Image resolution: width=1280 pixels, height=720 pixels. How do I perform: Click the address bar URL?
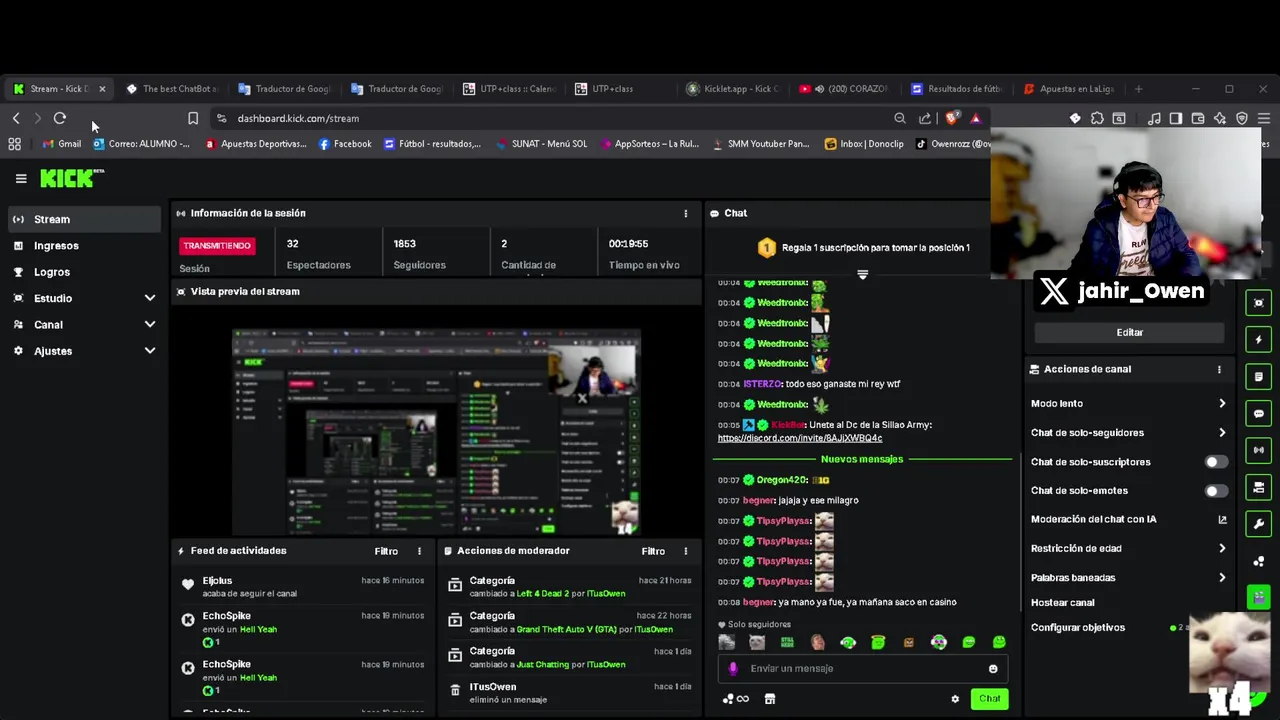point(298,118)
